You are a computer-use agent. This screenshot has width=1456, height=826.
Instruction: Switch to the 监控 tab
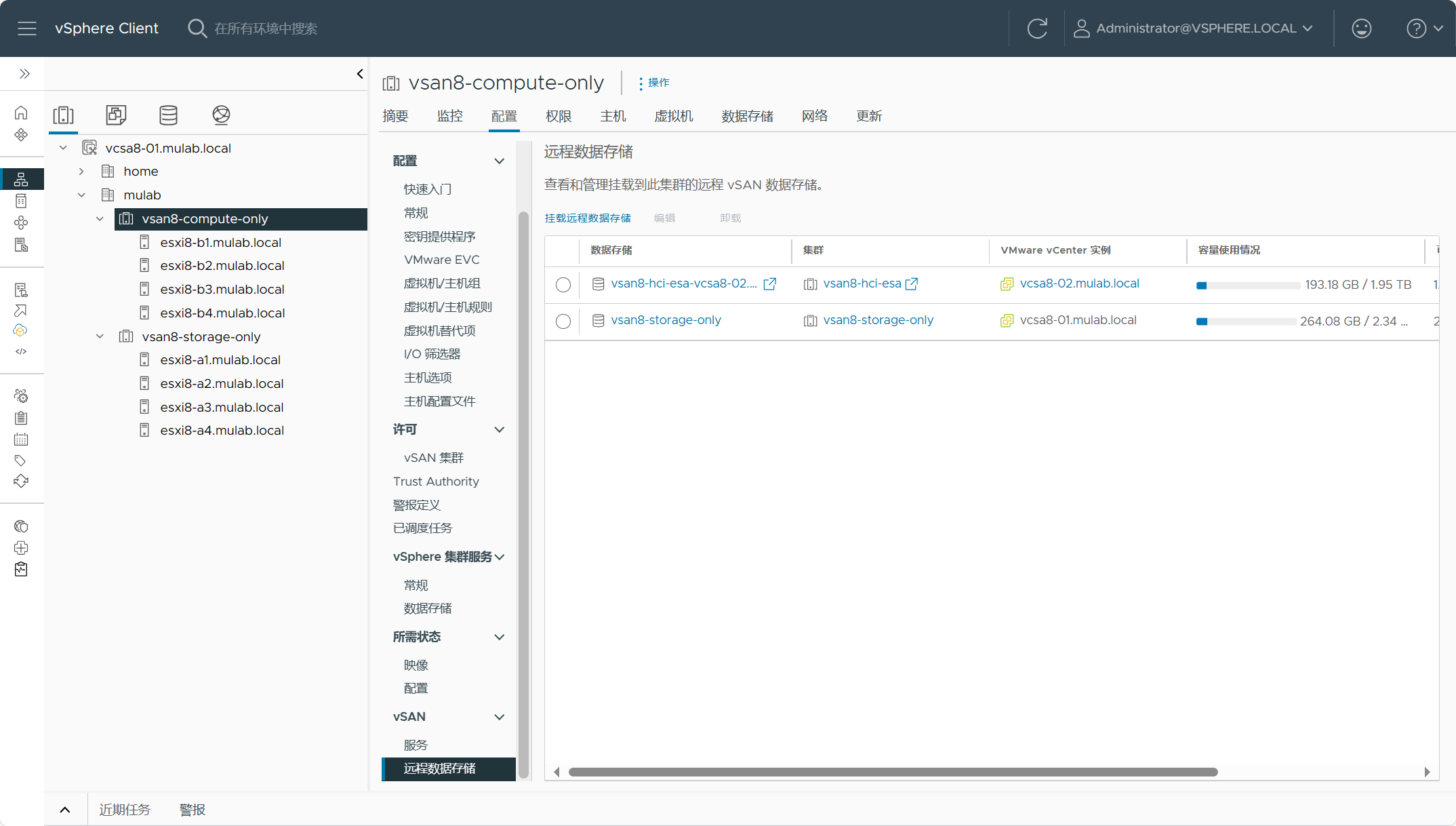click(x=450, y=116)
